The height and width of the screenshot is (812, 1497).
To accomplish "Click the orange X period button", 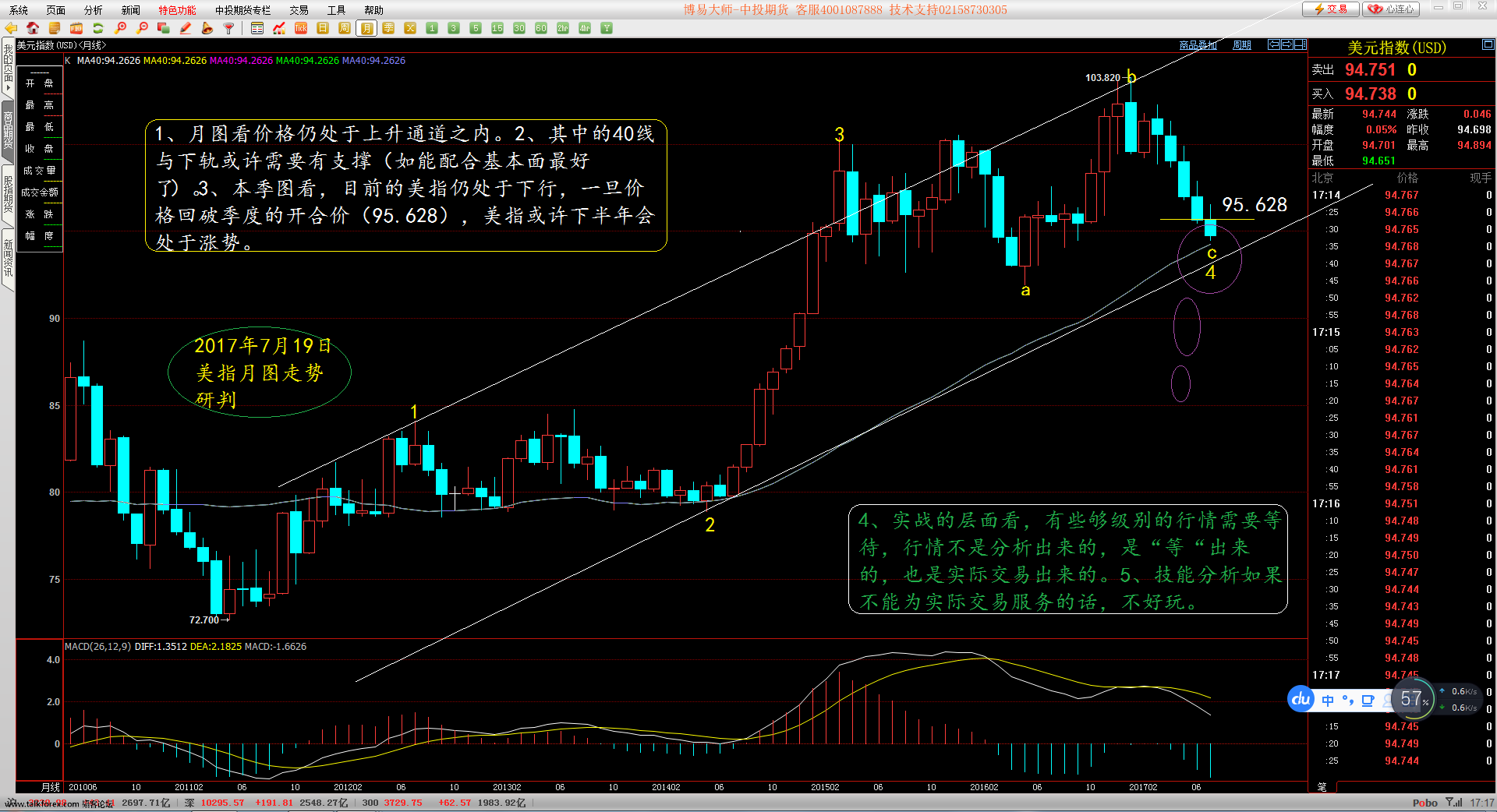I will [x=410, y=28].
